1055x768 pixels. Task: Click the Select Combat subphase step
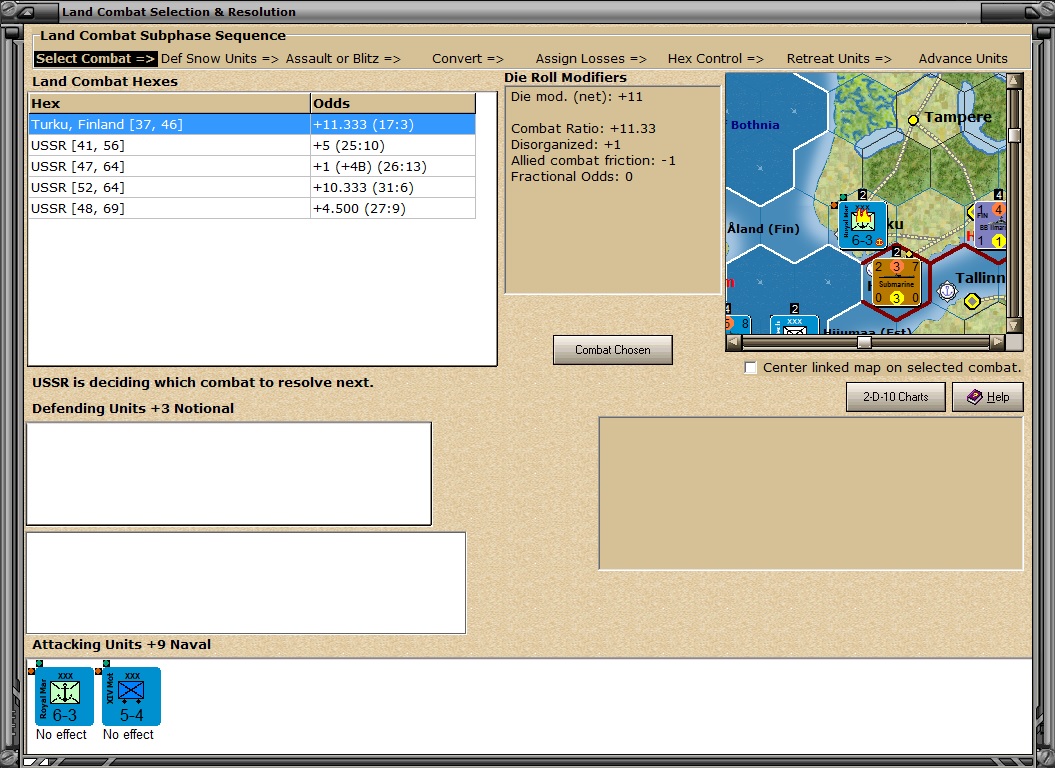[x=96, y=59]
